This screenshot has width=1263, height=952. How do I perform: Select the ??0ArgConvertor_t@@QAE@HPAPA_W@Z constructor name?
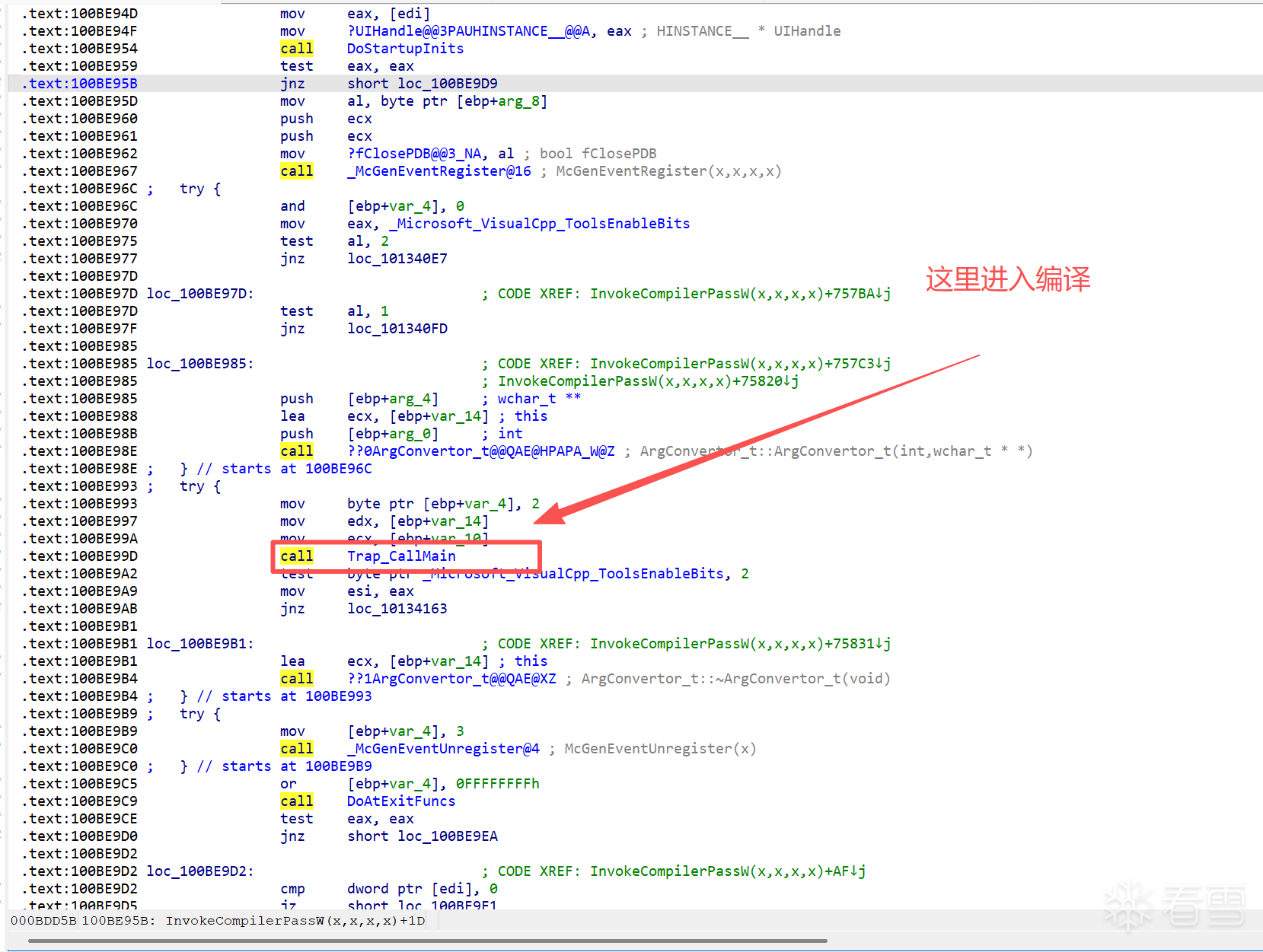[481, 451]
